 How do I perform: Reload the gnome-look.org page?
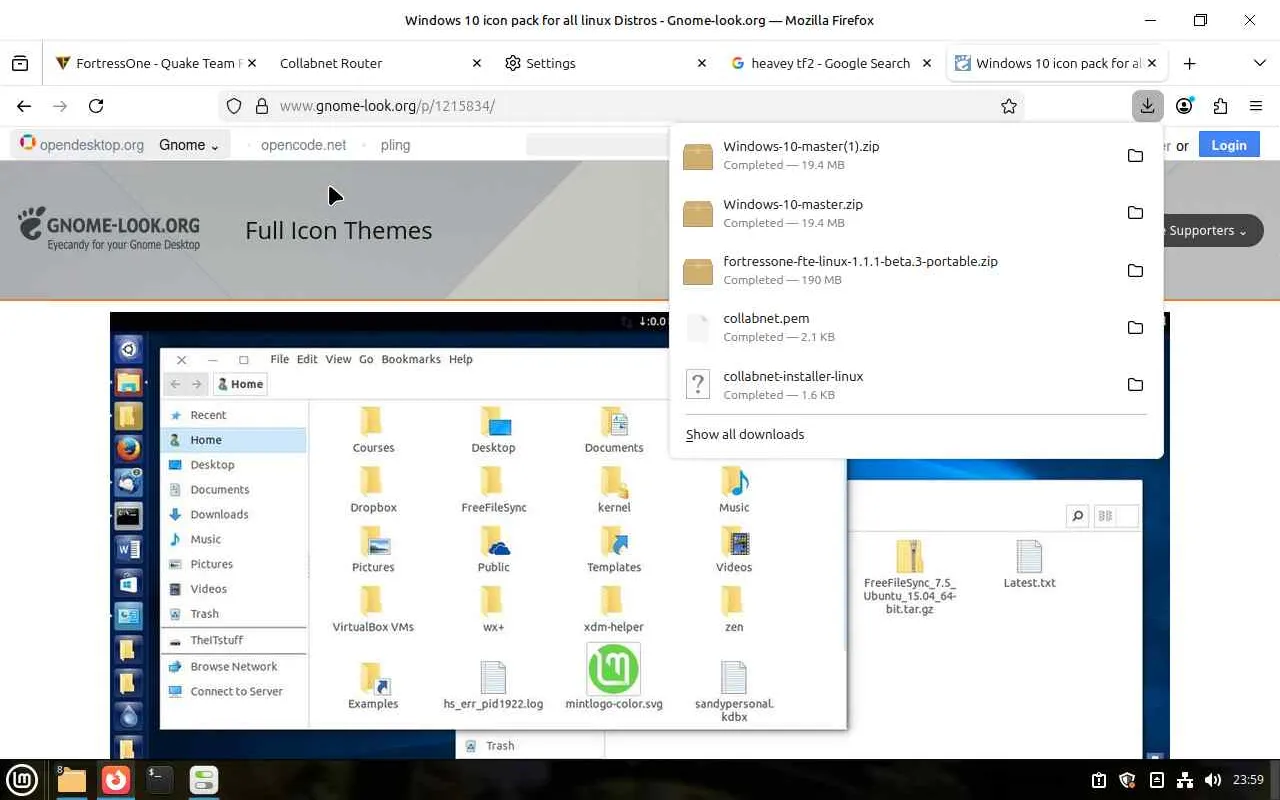click(x=96, y=106)
